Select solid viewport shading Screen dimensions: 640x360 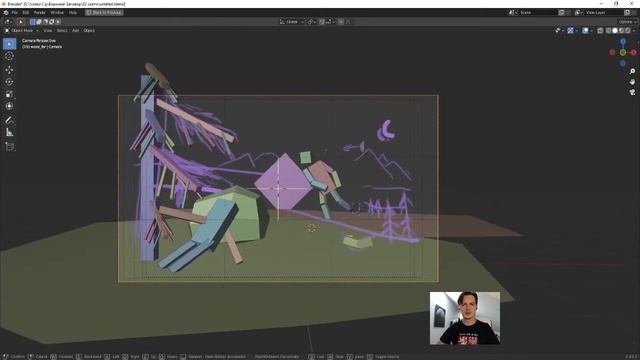coord(615,31)
